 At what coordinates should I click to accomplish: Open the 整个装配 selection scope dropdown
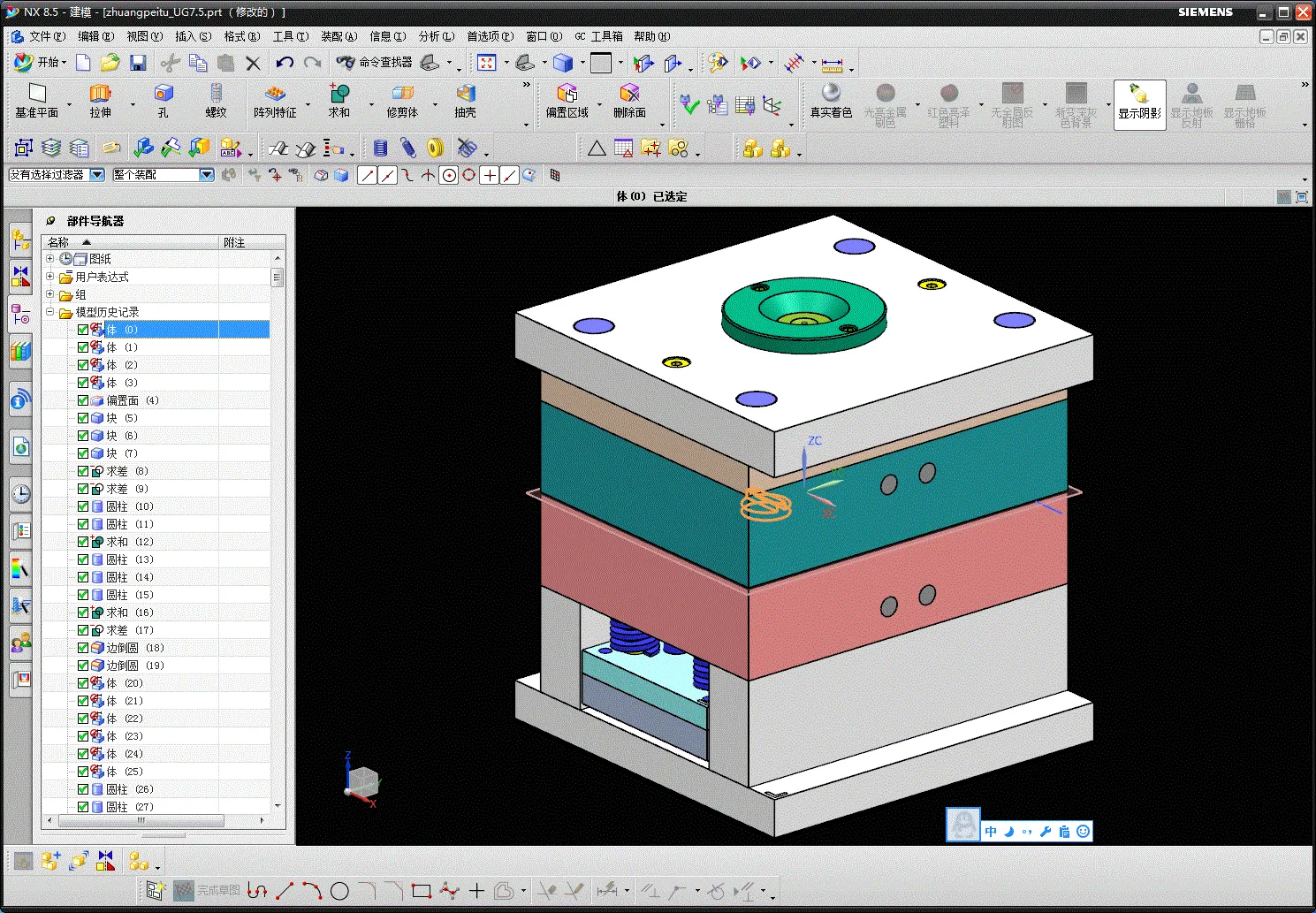[x=207, y=175]
